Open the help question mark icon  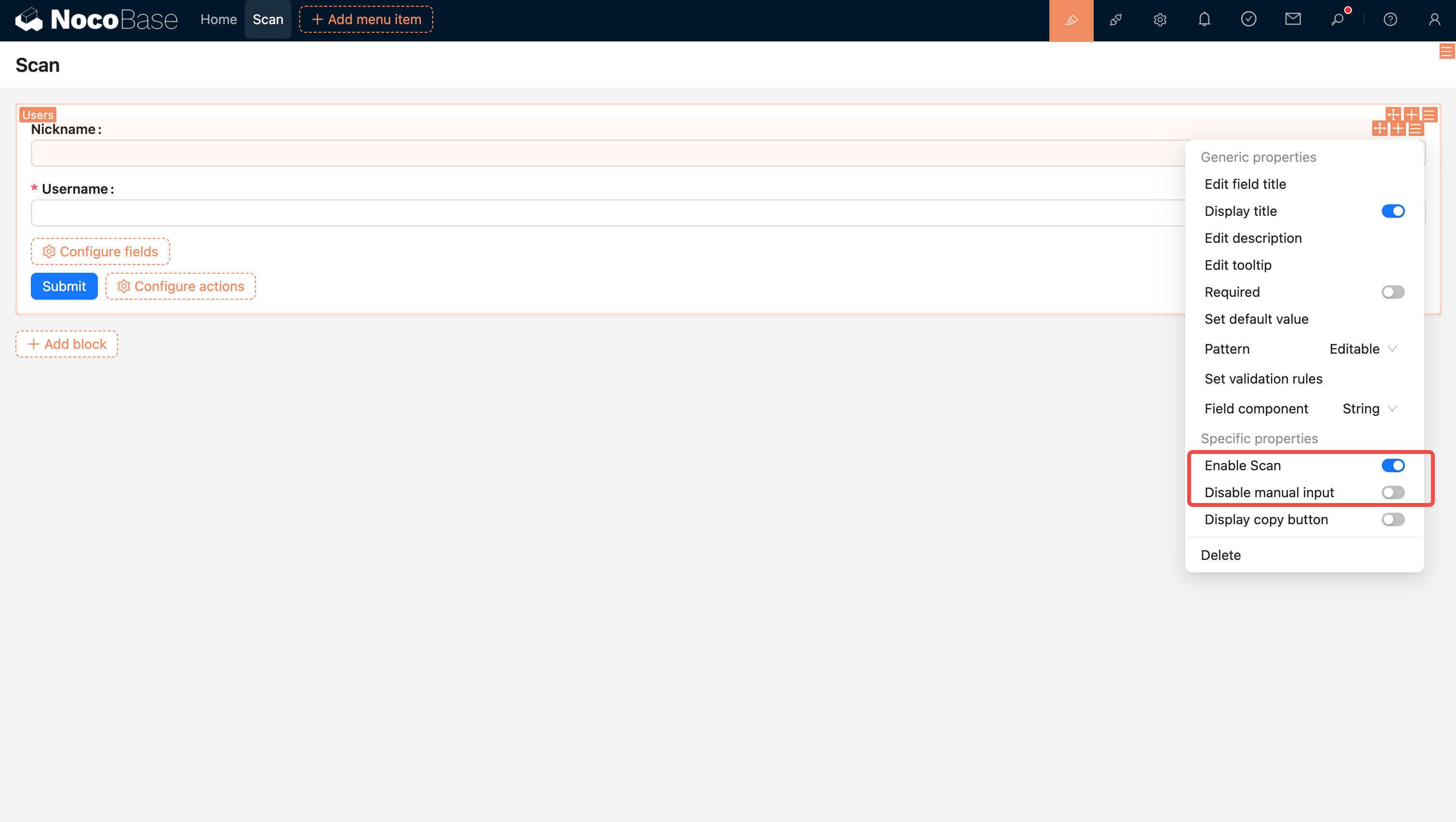[1390, 20]
